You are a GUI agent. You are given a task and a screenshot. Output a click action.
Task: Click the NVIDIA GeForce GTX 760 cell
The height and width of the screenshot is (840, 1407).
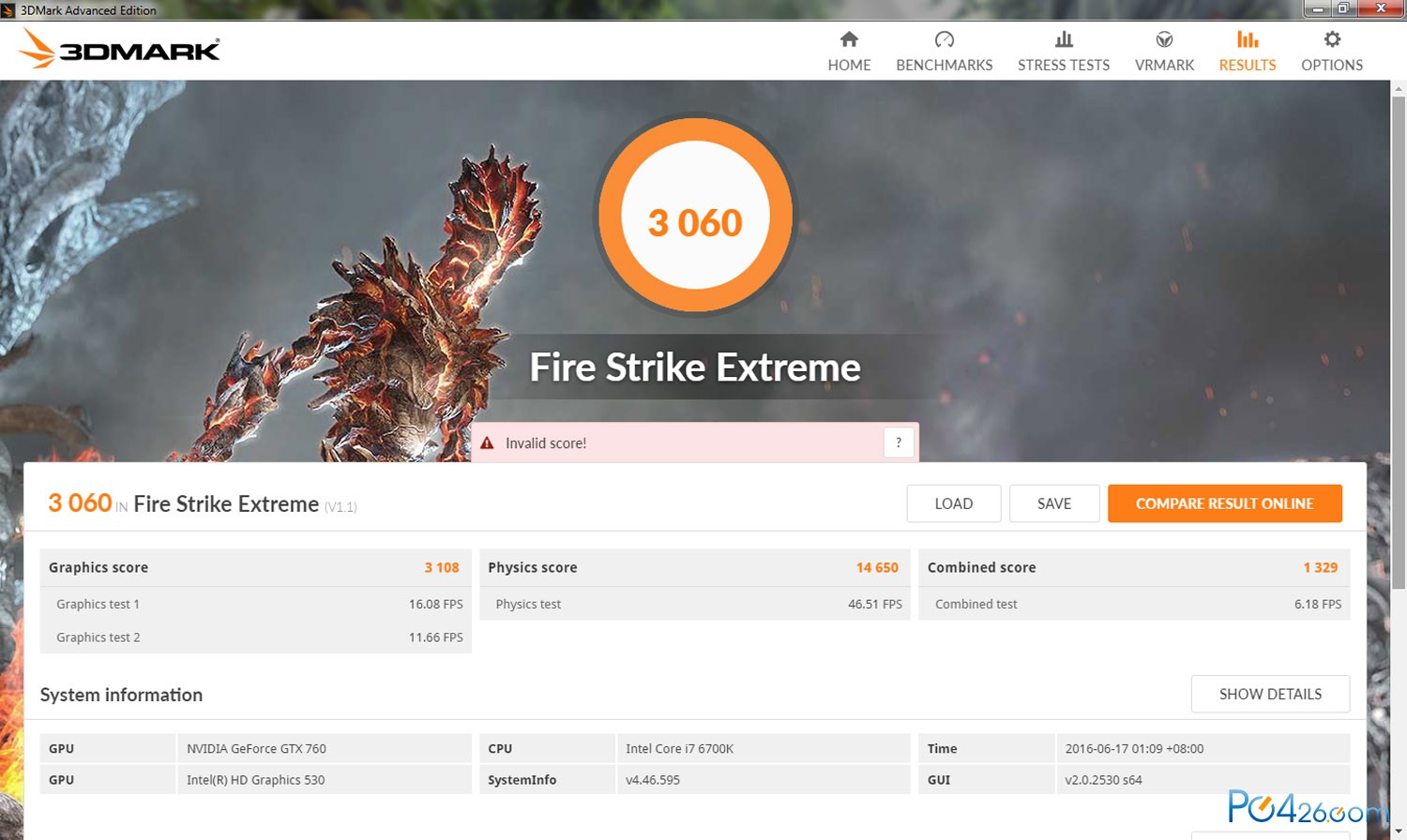click(325, 748)
